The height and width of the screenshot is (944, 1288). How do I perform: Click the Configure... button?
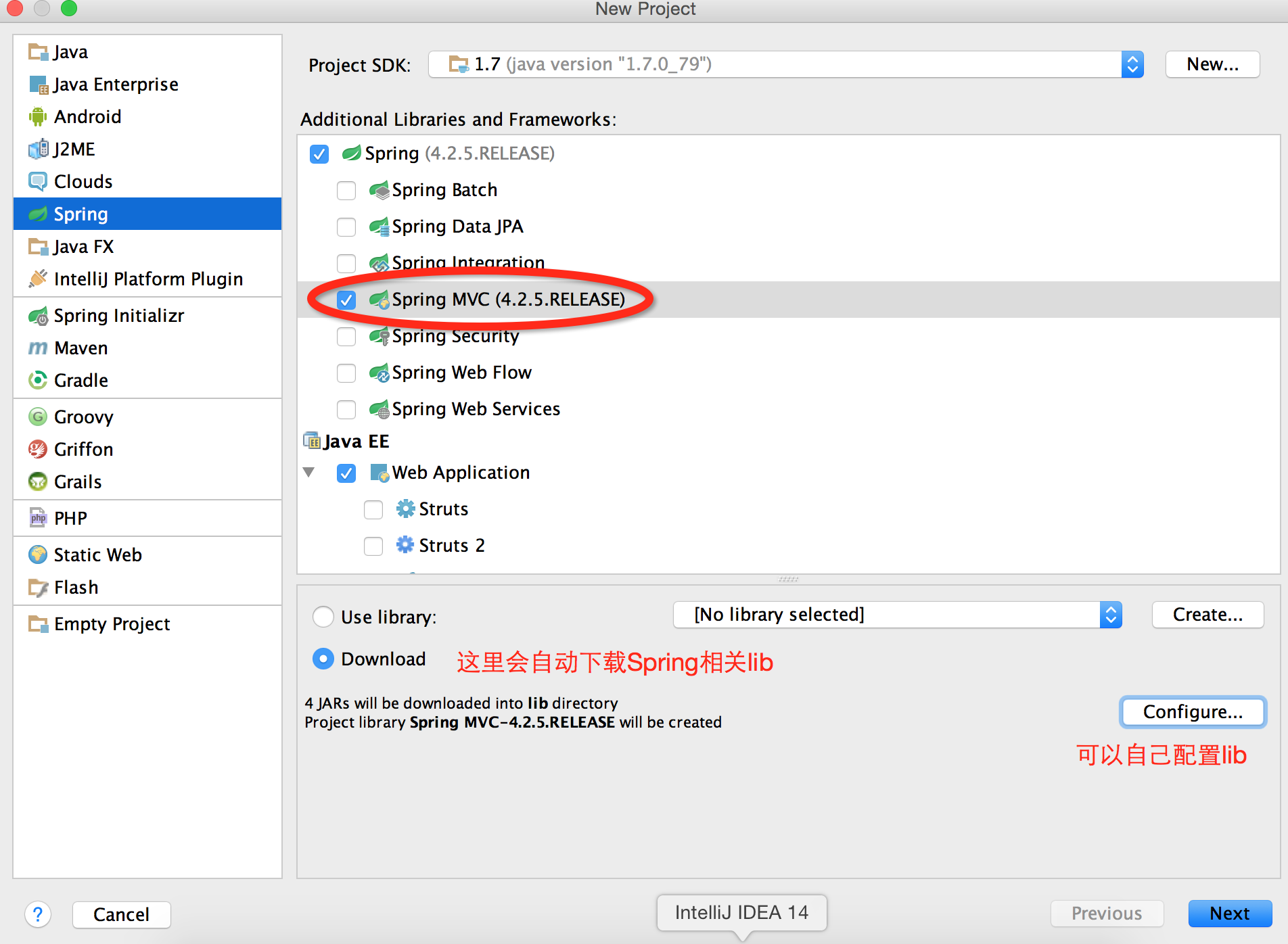(x=1193, y=712)
